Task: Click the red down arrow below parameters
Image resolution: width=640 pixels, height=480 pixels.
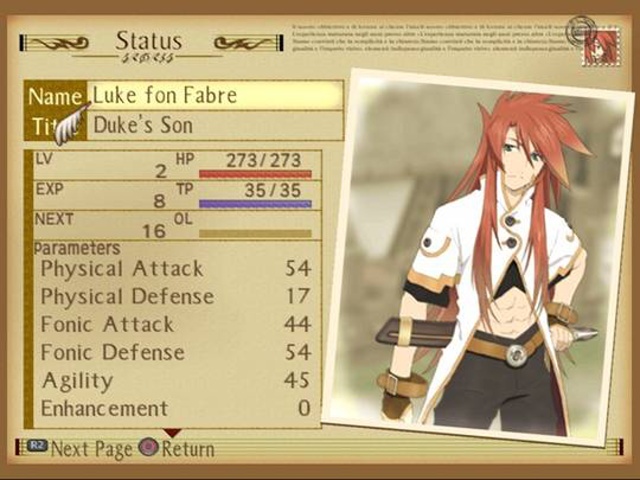Action: coord(172,433)
